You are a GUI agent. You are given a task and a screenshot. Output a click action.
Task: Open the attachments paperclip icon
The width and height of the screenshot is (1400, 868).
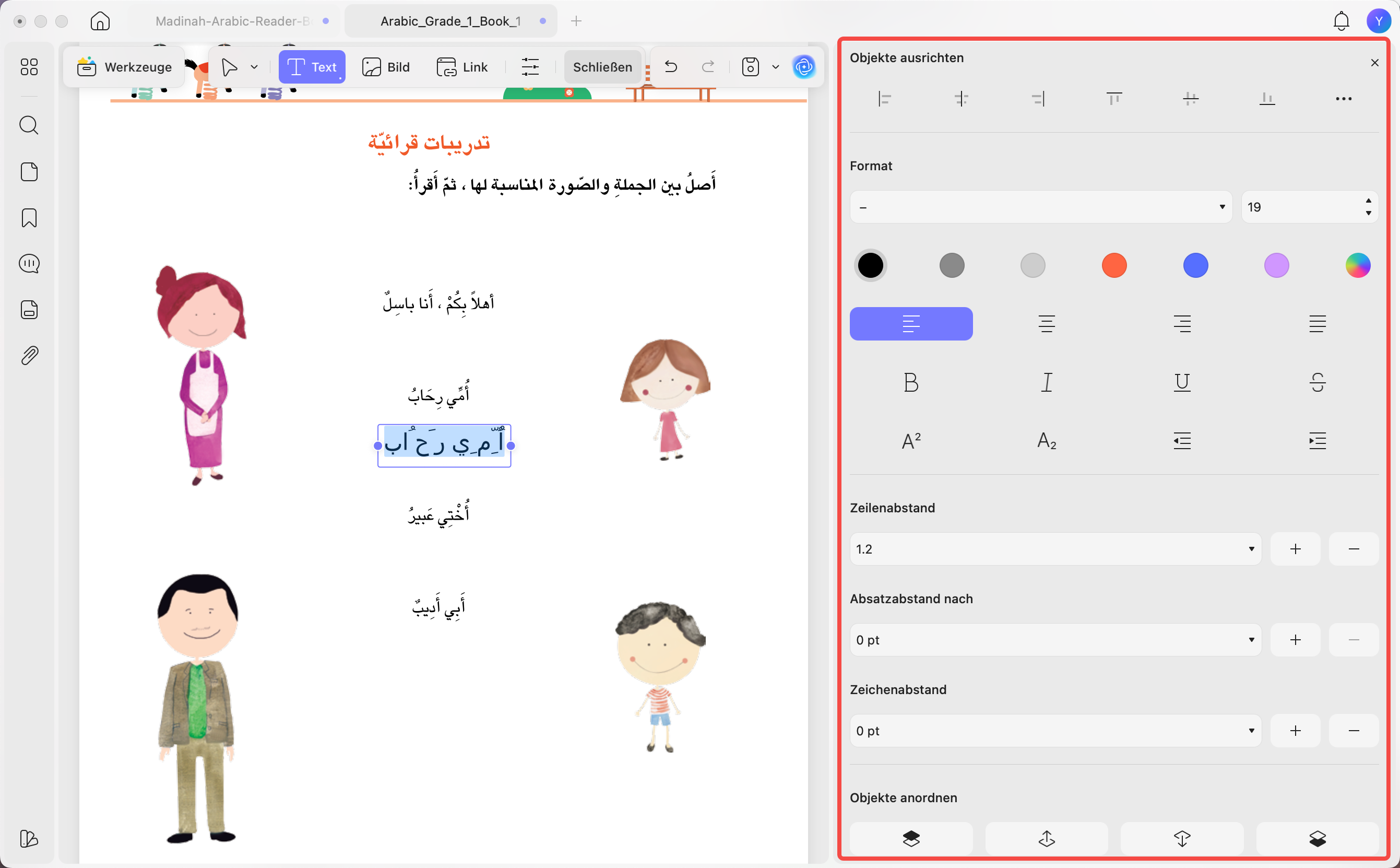[29, 356]
